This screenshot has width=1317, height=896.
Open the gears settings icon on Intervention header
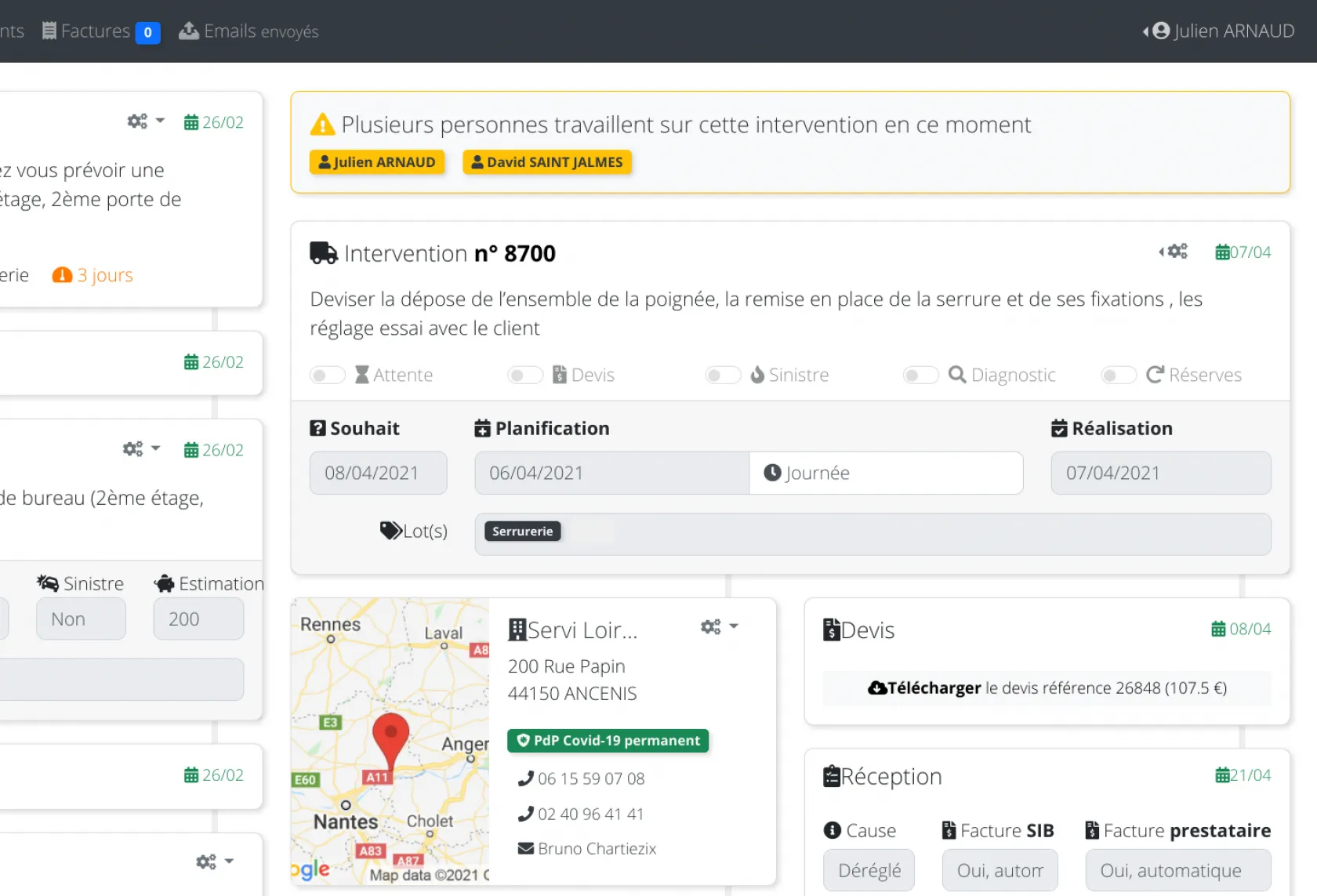(1176, 252)
